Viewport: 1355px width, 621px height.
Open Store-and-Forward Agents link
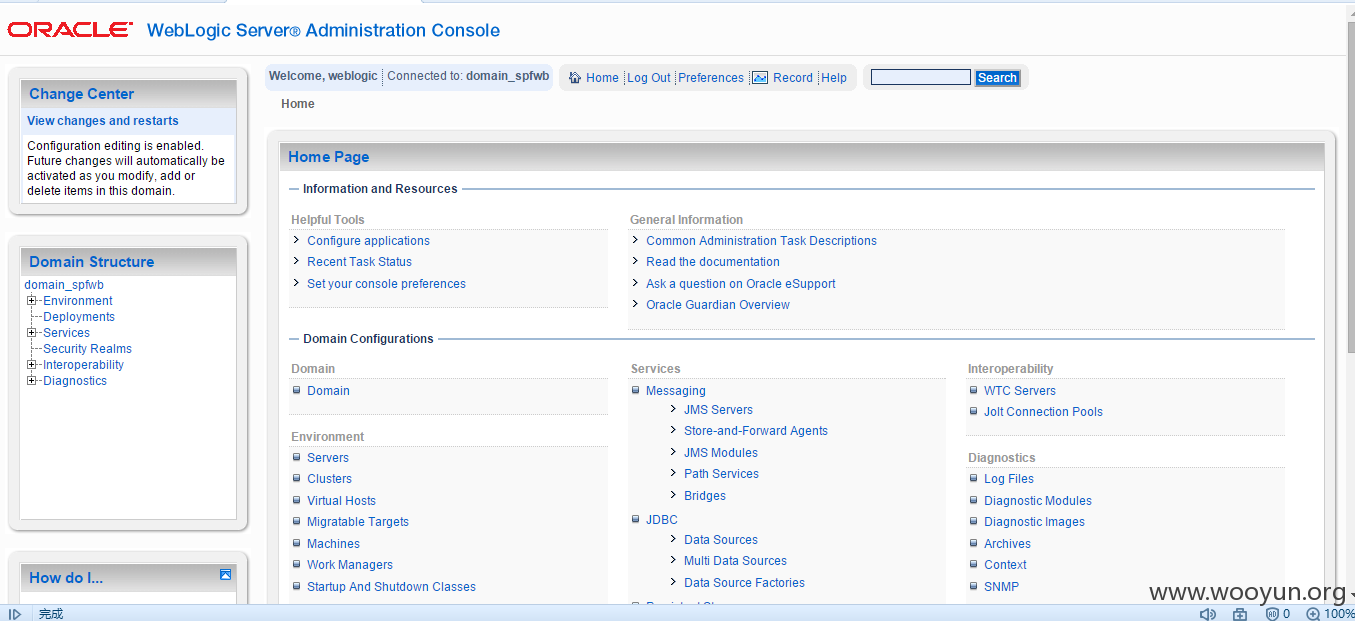756,431
